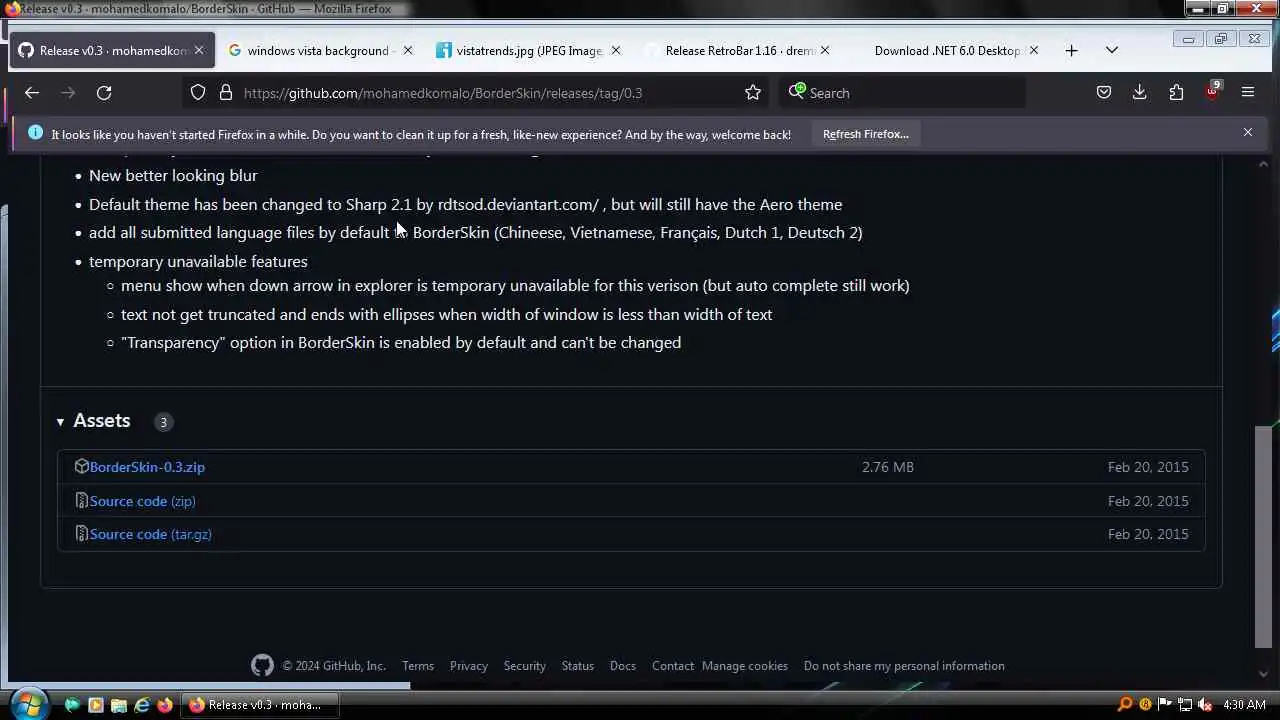This screenshot has width=1280, height=720.
Task: Open the Privacy footer link
Action: [x=469, y=666]
